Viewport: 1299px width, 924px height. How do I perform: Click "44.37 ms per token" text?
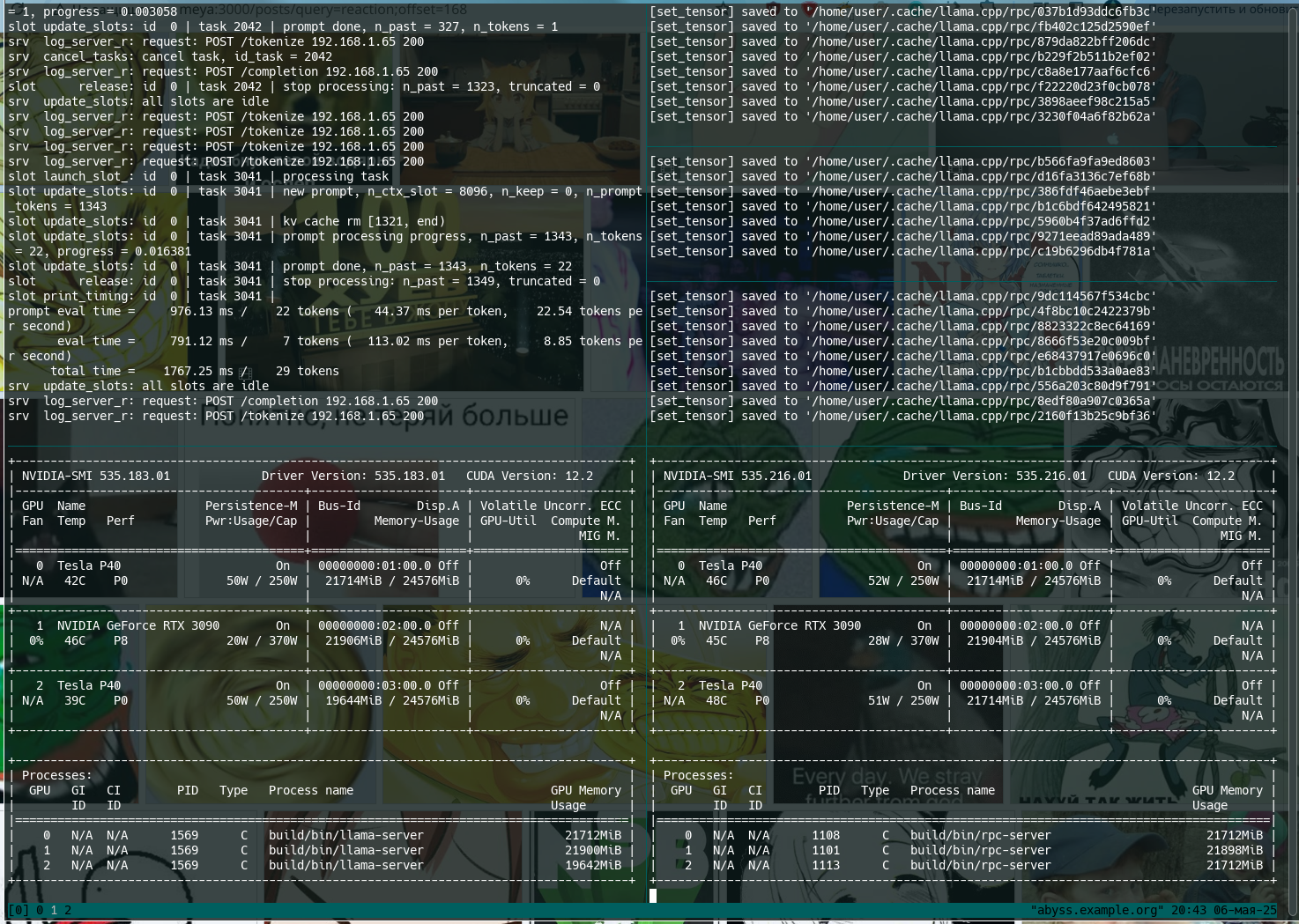pyautogui.click(x=442, y=311)
